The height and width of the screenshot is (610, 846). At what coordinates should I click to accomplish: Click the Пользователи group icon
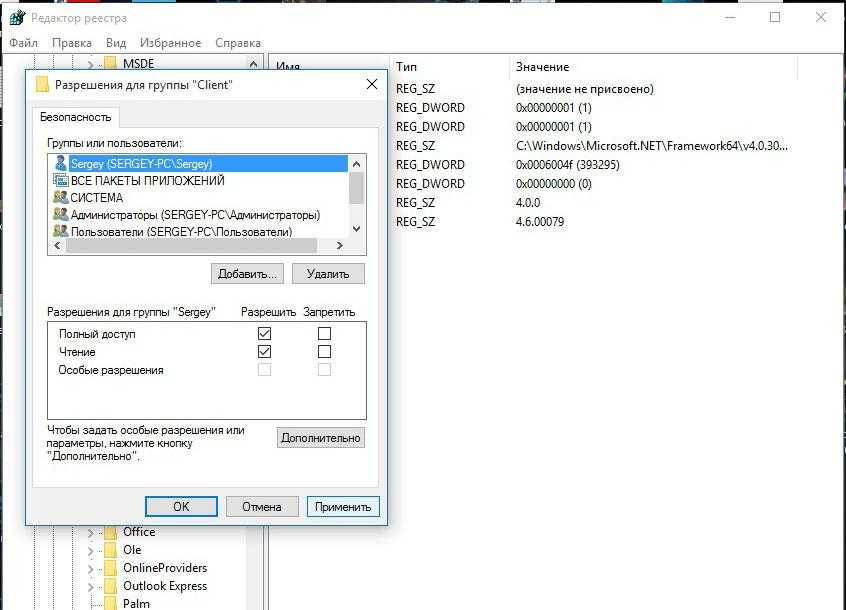tap(61, 231)
